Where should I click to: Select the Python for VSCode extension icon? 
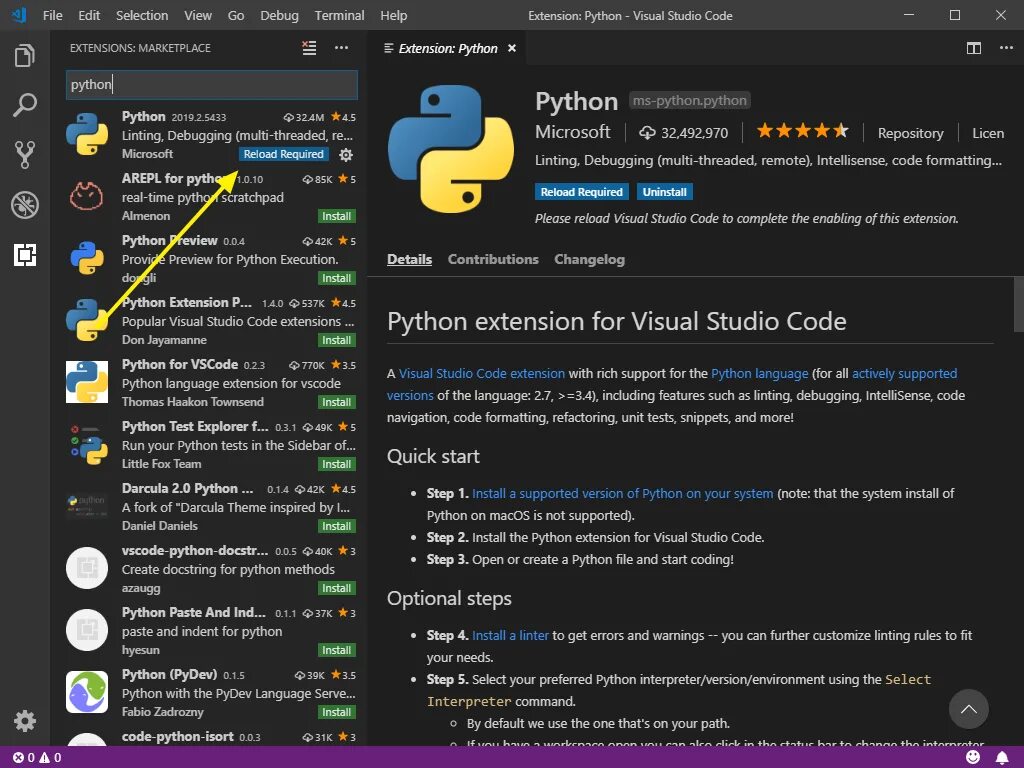coord(87,382)
